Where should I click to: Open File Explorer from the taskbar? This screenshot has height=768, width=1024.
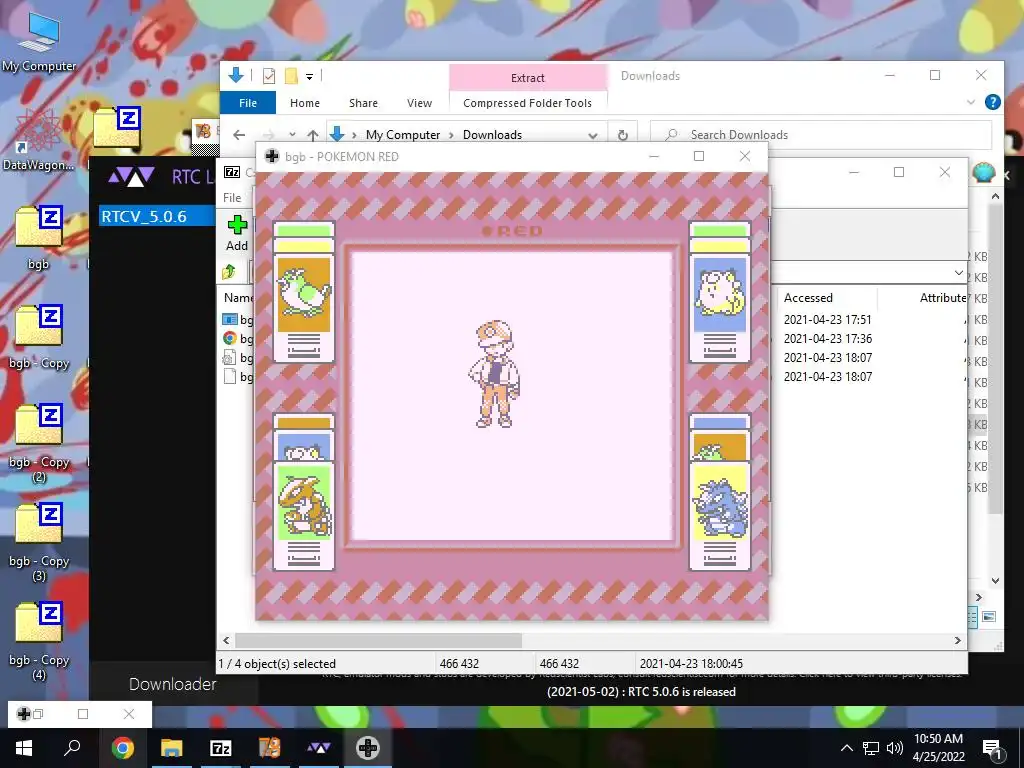172,748
